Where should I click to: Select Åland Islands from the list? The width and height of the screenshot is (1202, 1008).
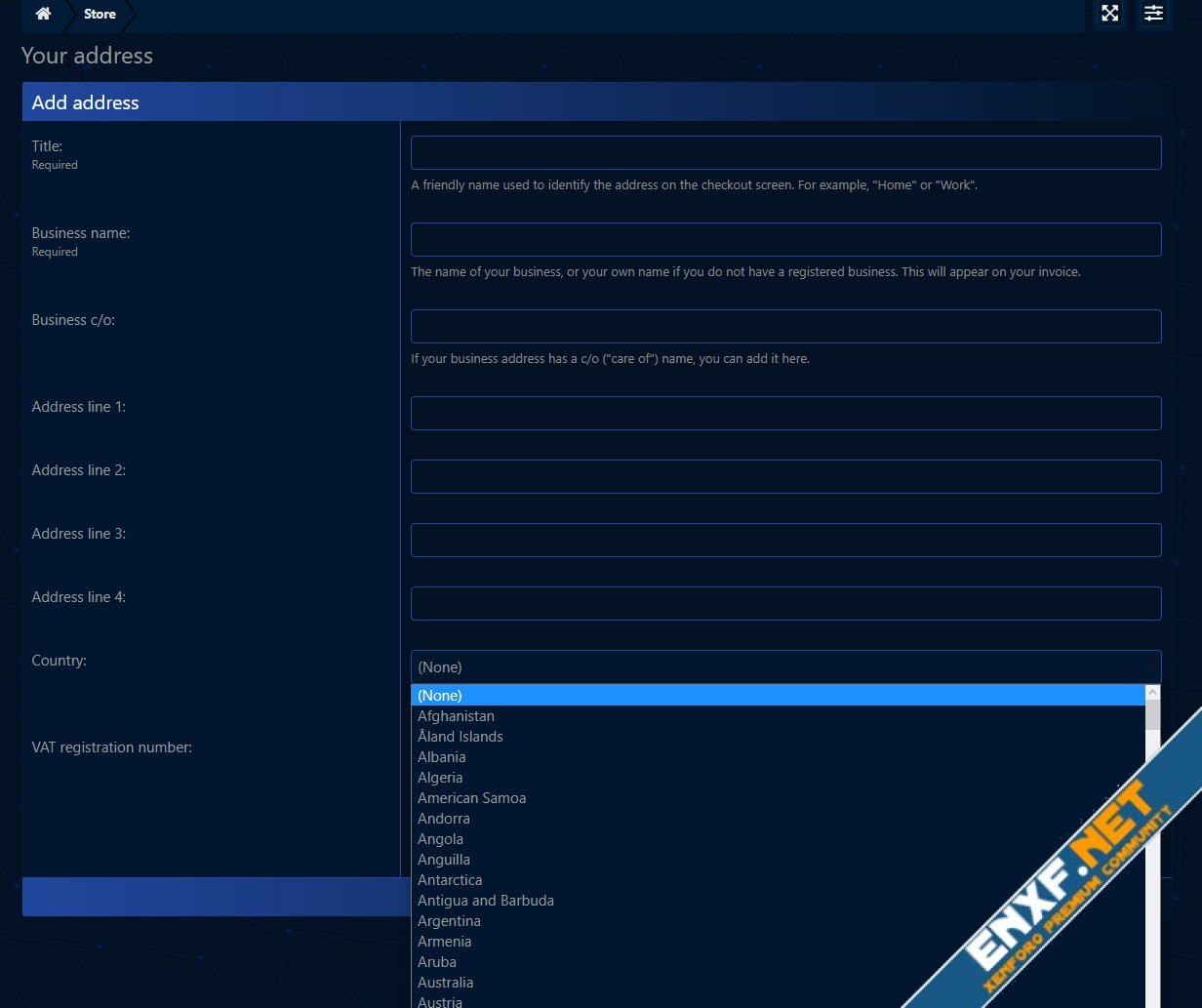461,737
